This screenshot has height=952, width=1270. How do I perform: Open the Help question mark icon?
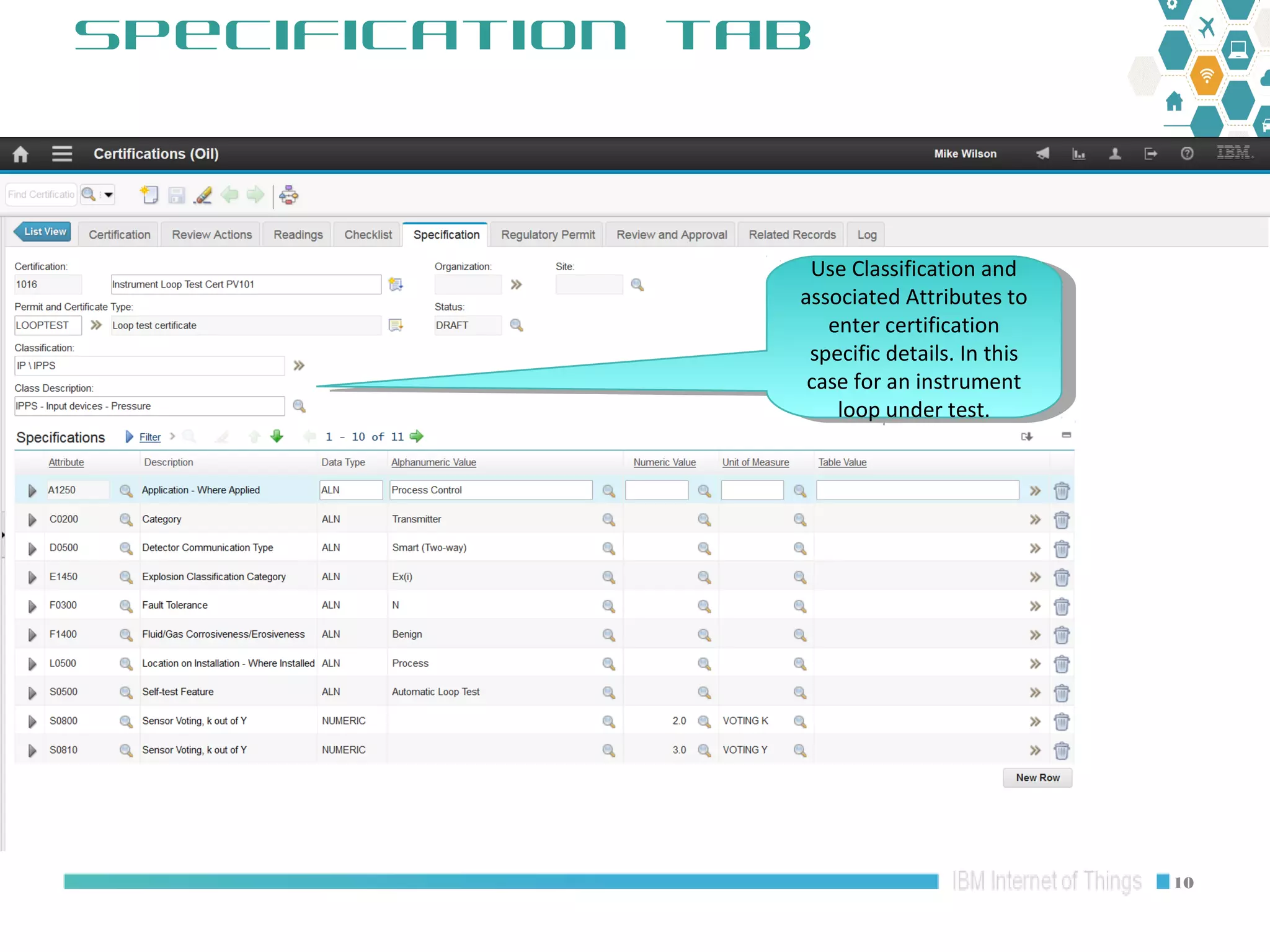pos(1186,154)
